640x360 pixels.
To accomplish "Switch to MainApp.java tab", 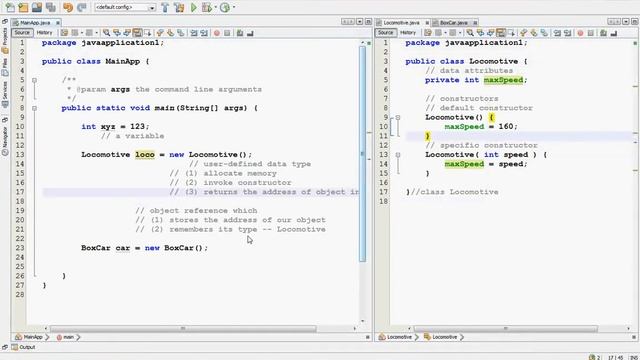I will click(x=35, y=23).
